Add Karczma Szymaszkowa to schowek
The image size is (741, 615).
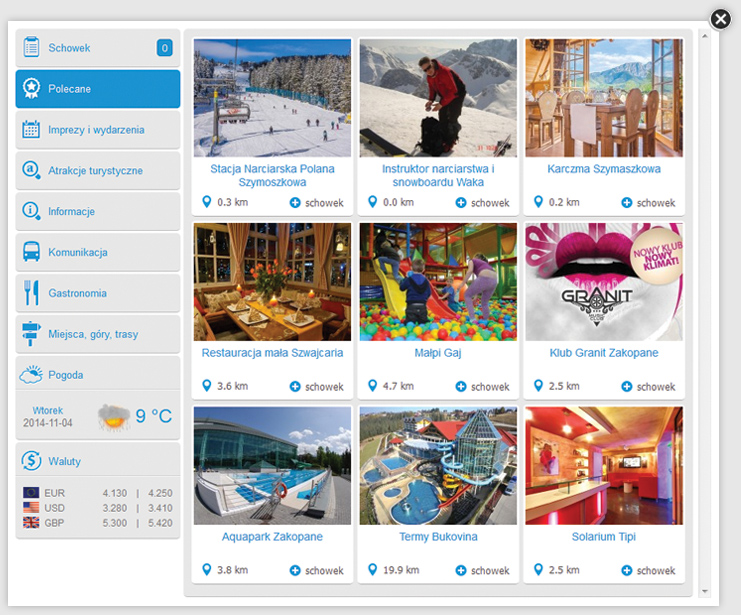pyautogui.click(x=649, y=203)
